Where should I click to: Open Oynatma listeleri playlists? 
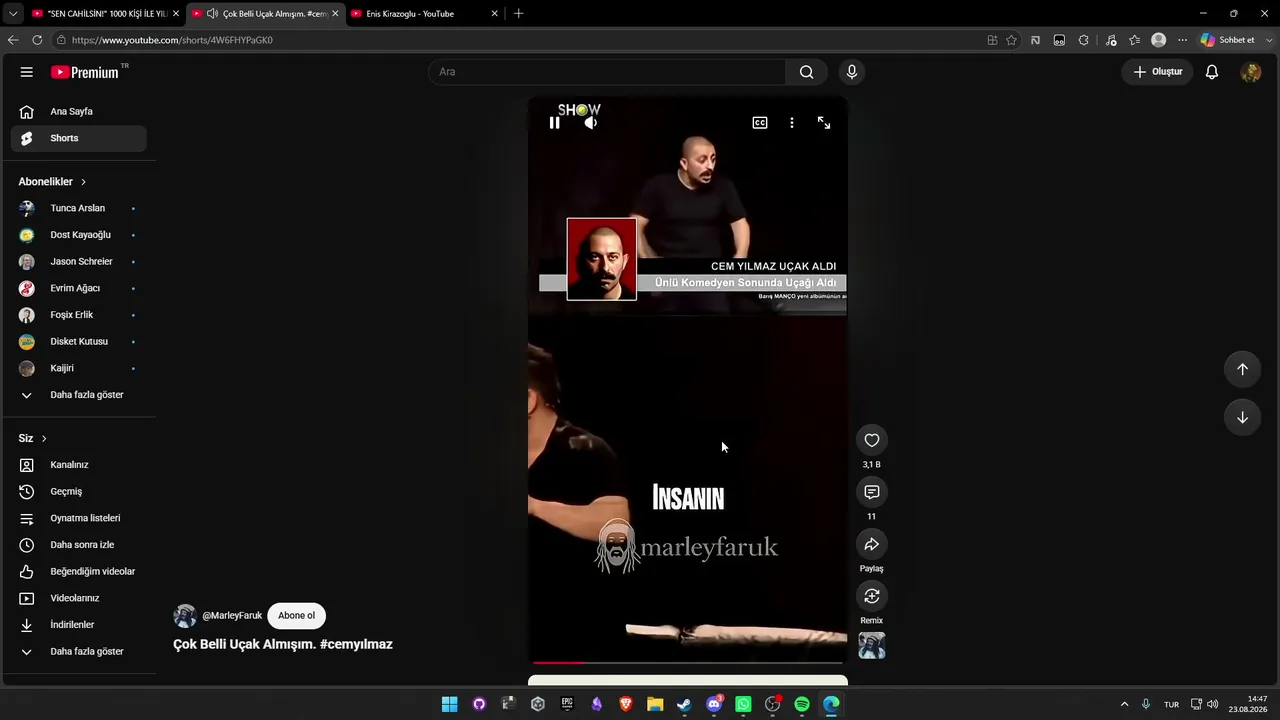[79, 518]
